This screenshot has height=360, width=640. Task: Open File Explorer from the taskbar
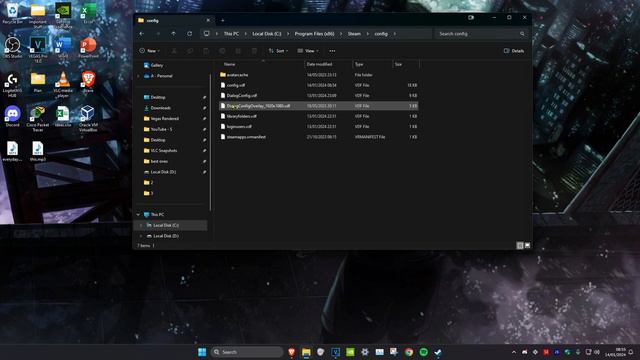click(306, 352)
